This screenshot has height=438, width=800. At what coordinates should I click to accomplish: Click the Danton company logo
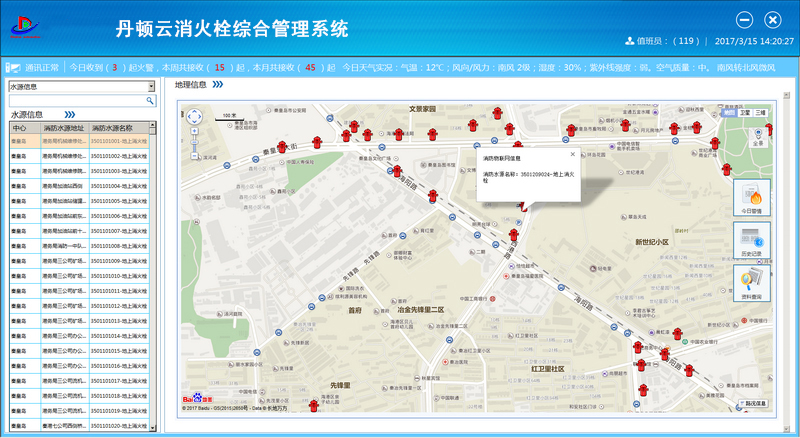coord(25,27)
